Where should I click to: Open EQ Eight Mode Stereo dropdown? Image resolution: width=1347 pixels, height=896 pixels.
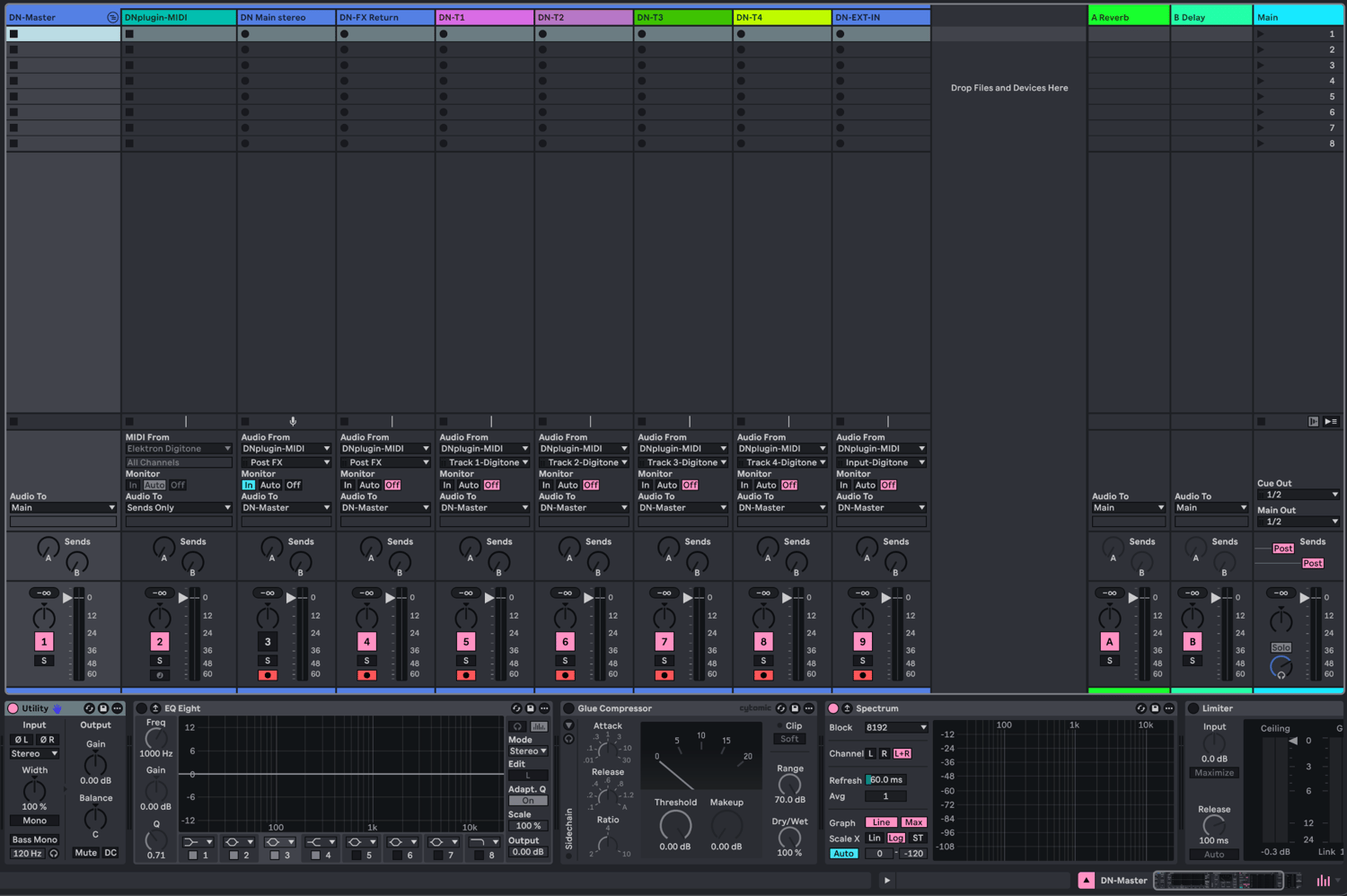[528, 751]
